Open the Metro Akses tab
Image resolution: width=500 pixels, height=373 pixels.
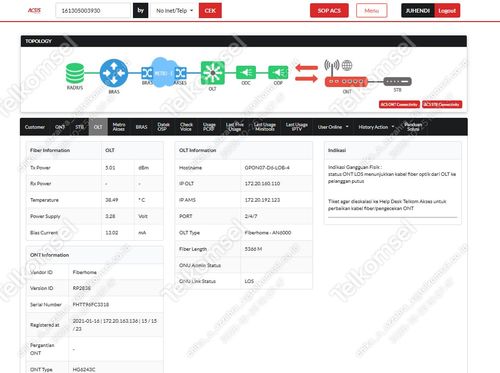pos(119,127)
